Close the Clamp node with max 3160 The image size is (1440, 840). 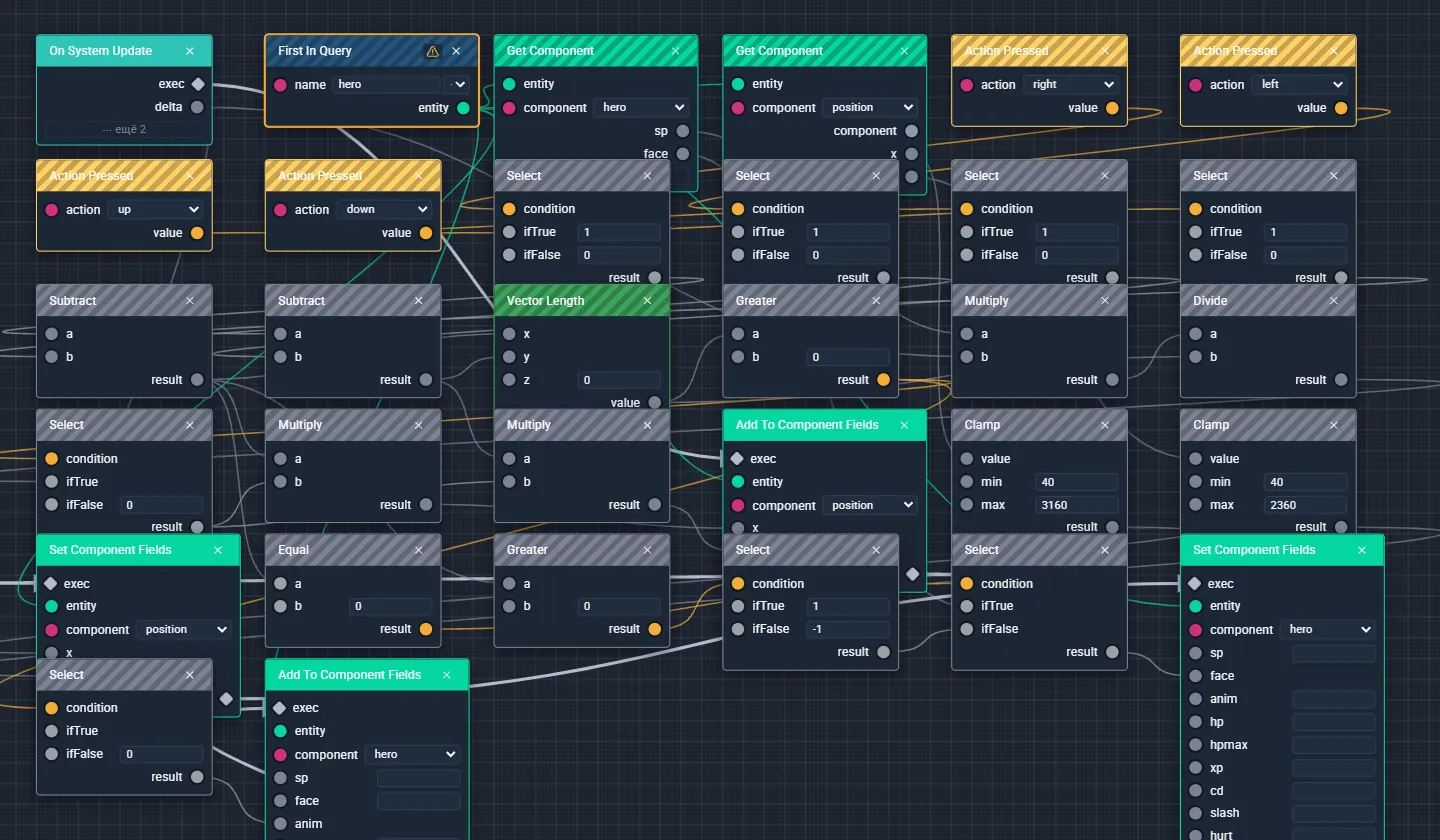1105,425
